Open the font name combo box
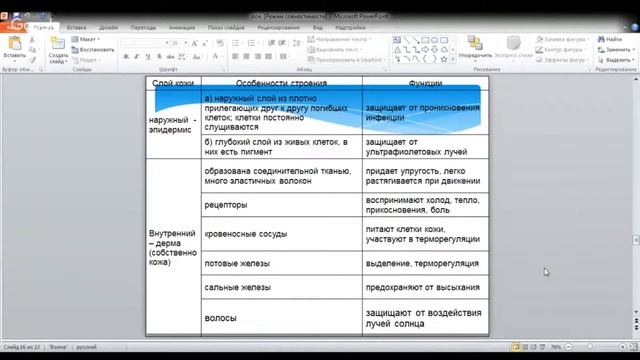Image resolution: width=640 pixels, height=360 pixels. pyautogui.click(x=145, y=43)
